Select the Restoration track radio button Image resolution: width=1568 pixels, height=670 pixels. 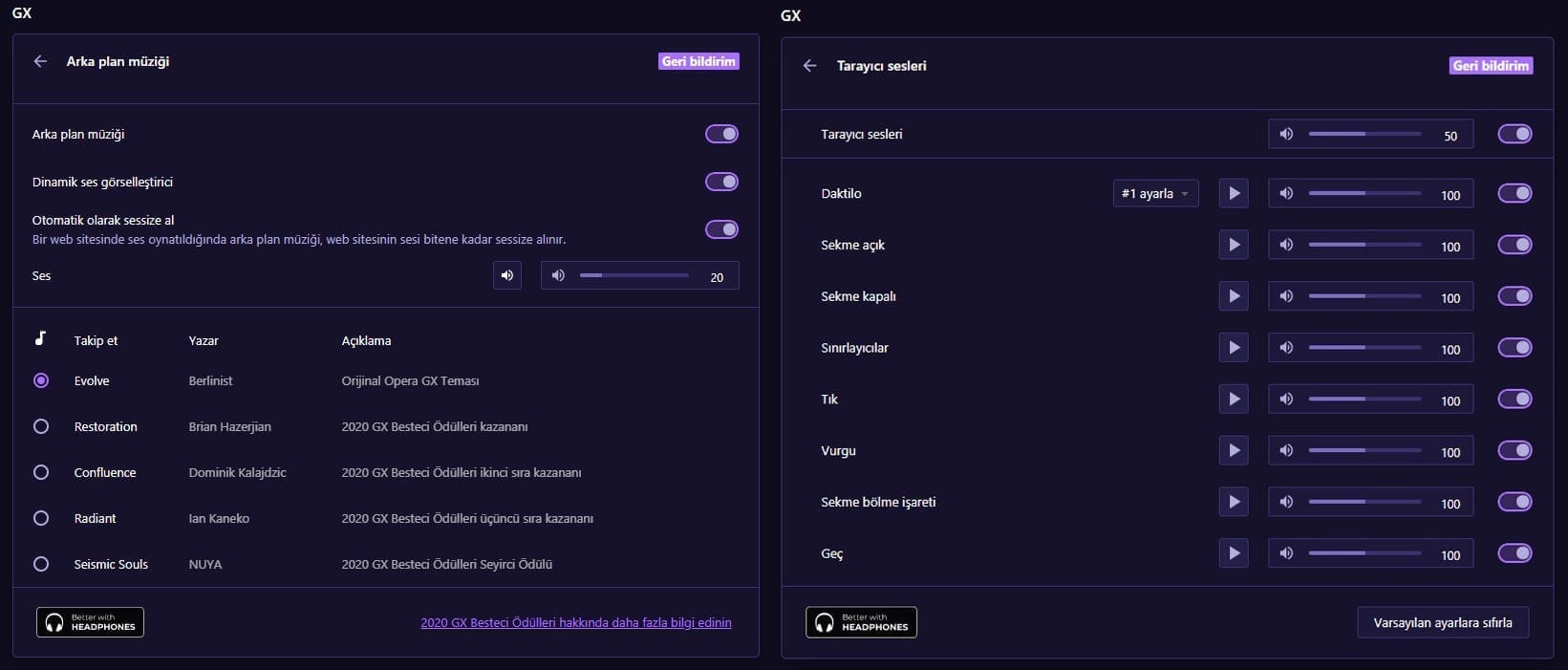[x=41, y=427]
